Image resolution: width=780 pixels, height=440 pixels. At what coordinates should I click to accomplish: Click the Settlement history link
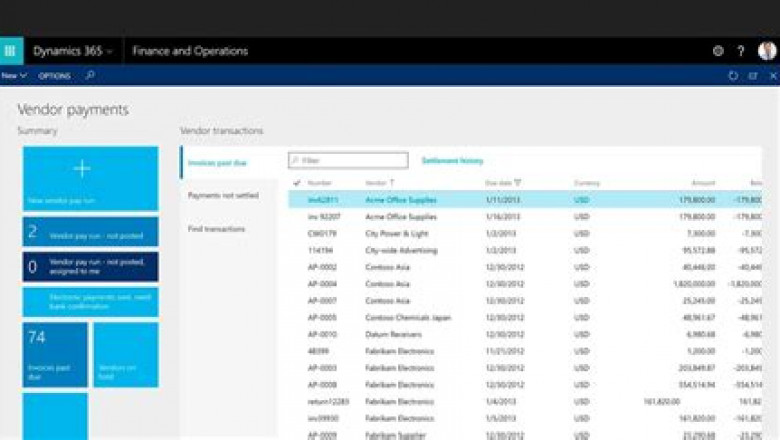[452, 160]
